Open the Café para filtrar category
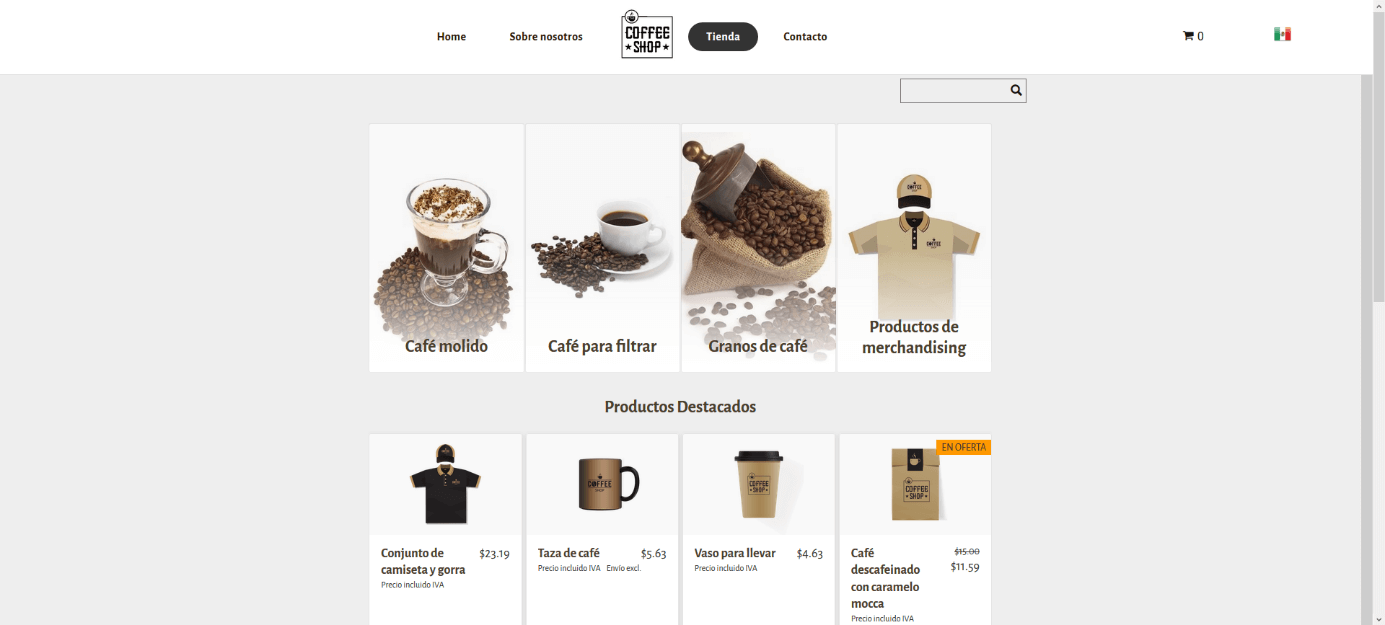This screenshot has width=1385, height=625. coord(602,248)
